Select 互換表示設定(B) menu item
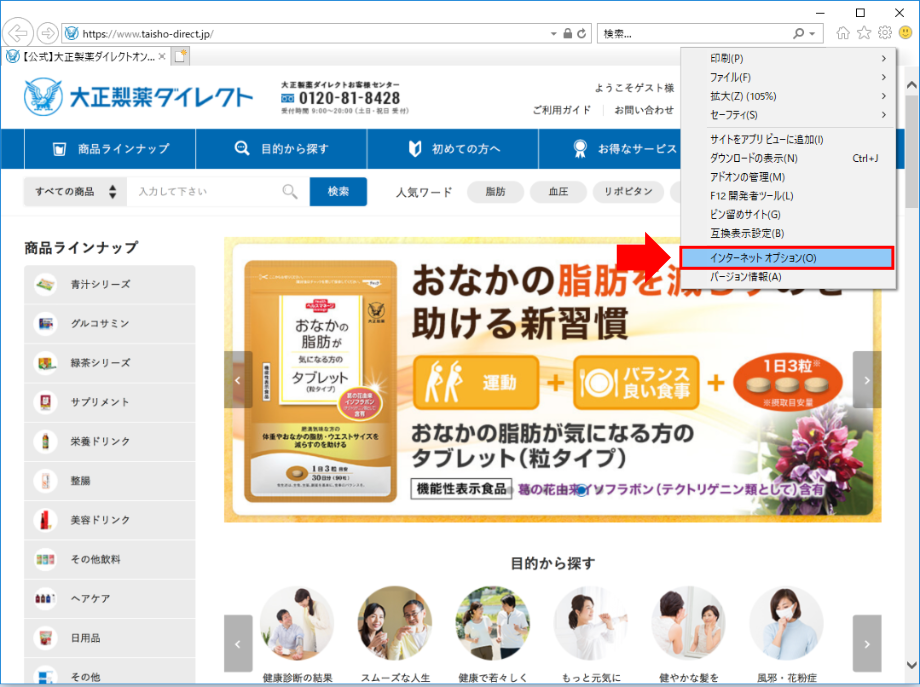Screen dimensions: 920x687 (788, 233)
